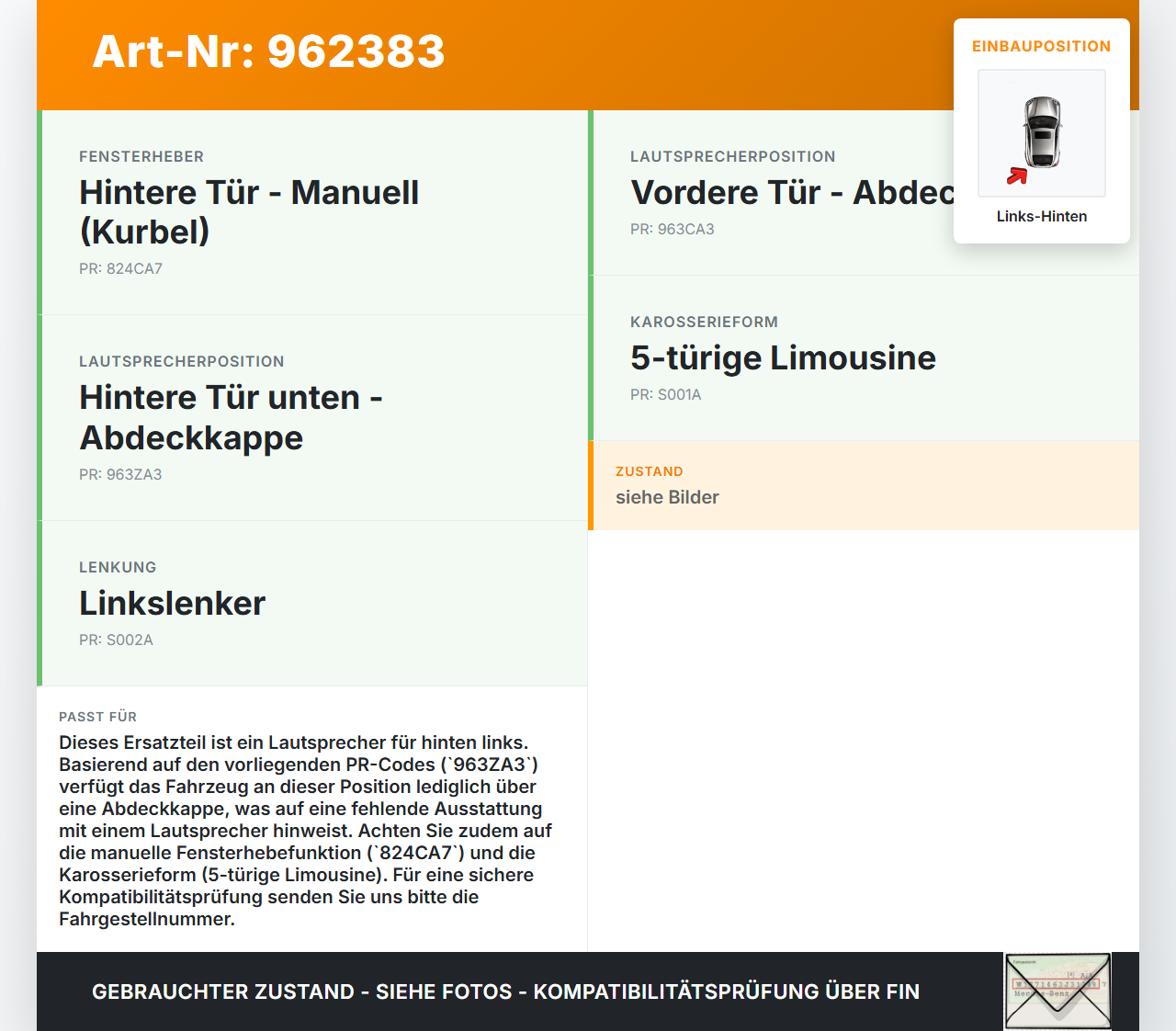Click the Kompatibilitätsprüfung über FIN banner text

pos(505,991)
